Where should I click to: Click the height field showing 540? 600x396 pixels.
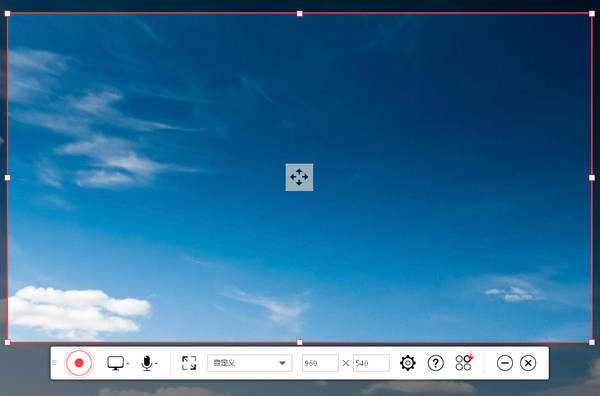[x=371, y=363]
